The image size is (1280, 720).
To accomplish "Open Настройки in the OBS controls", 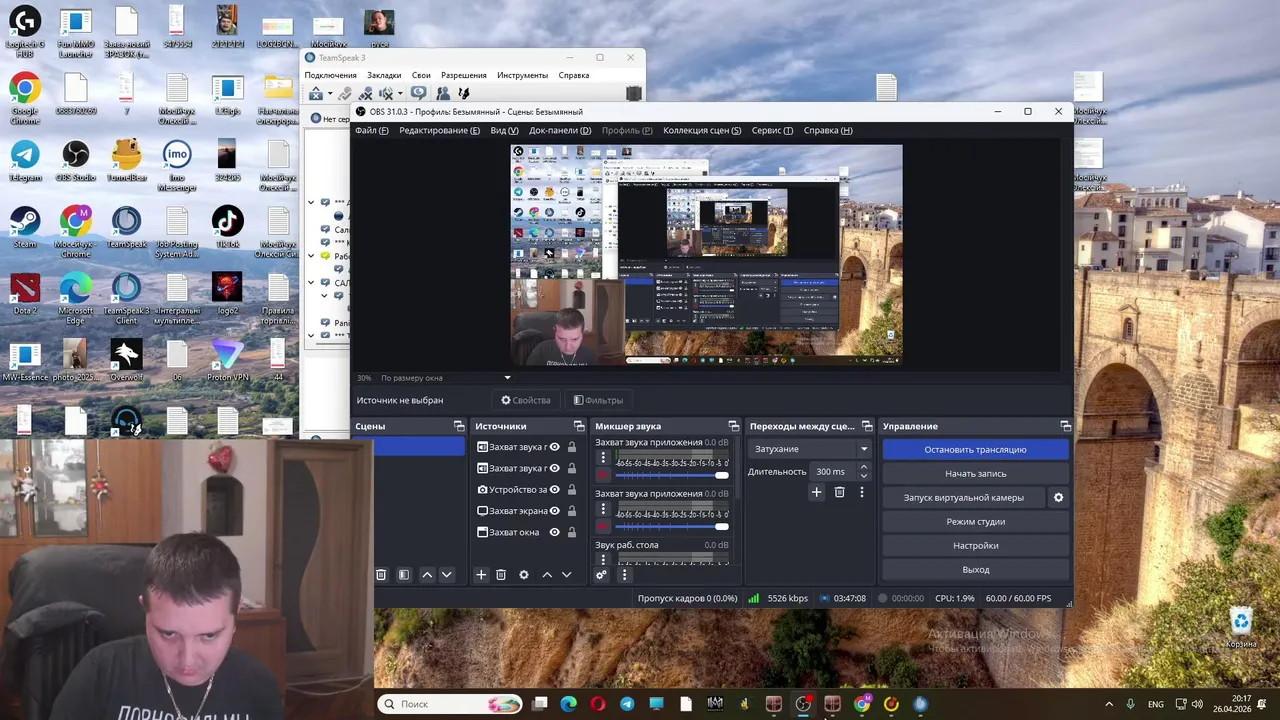I will click(975, 545).
